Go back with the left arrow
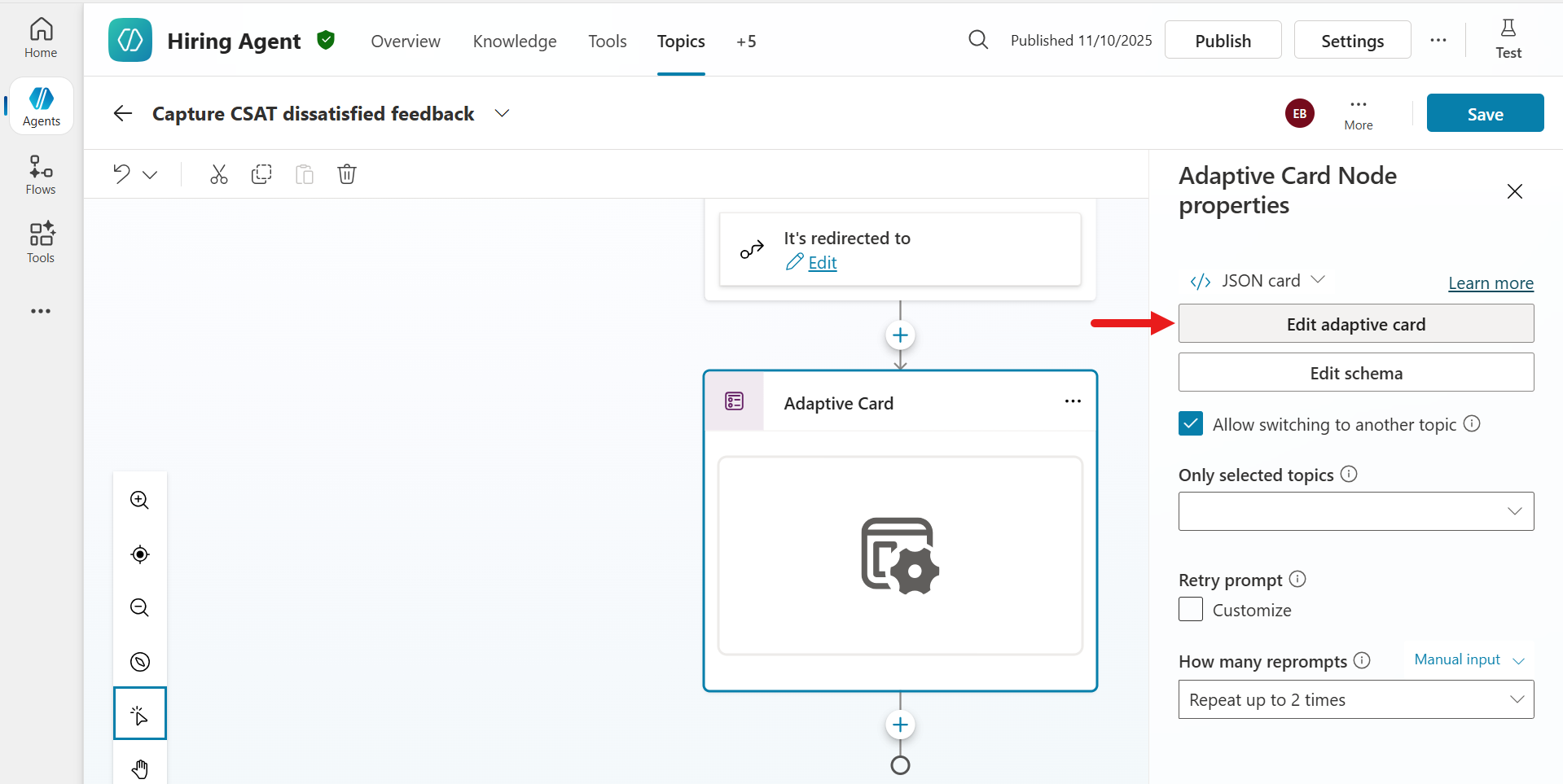The height and width of the screenshot is (784, 1563). [x=123, y=113]
